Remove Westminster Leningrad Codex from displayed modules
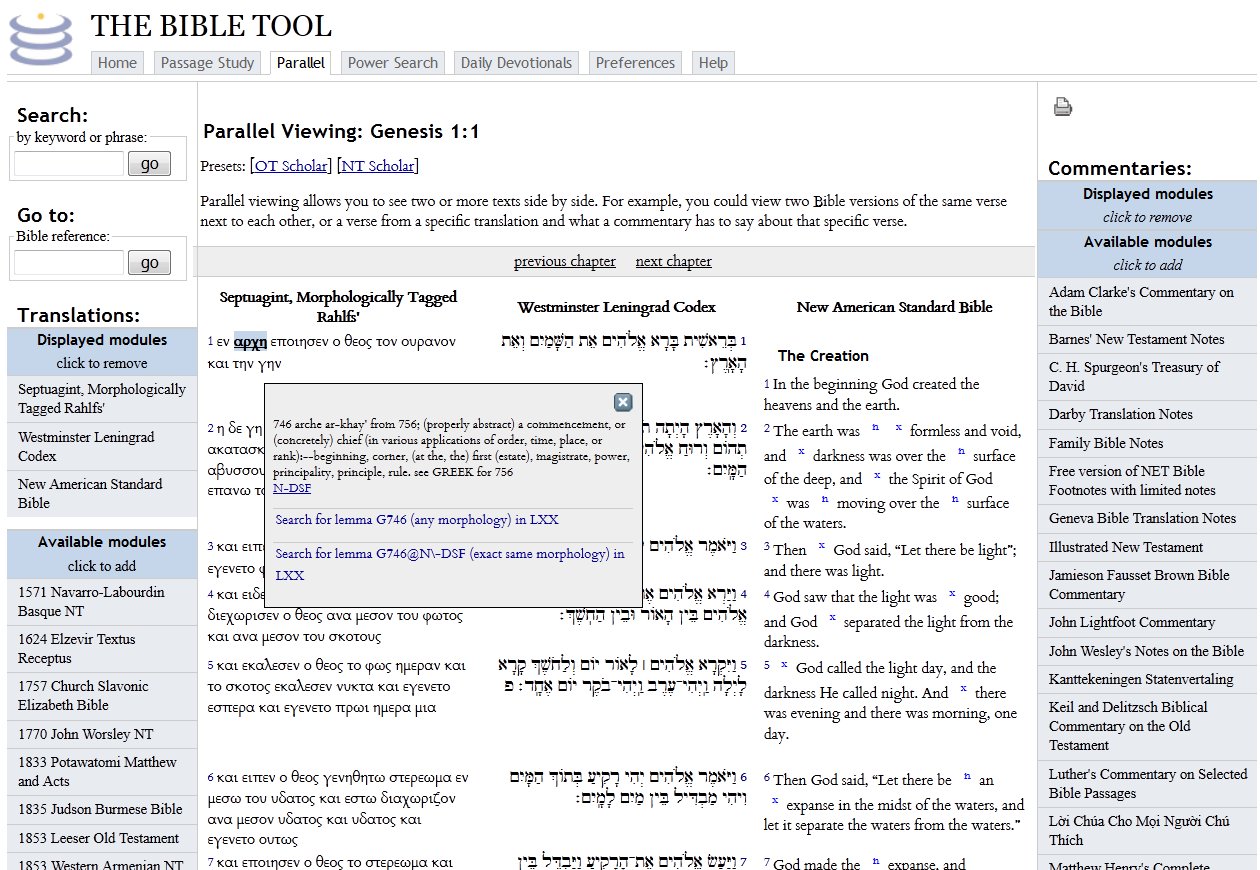 [102, 447]
